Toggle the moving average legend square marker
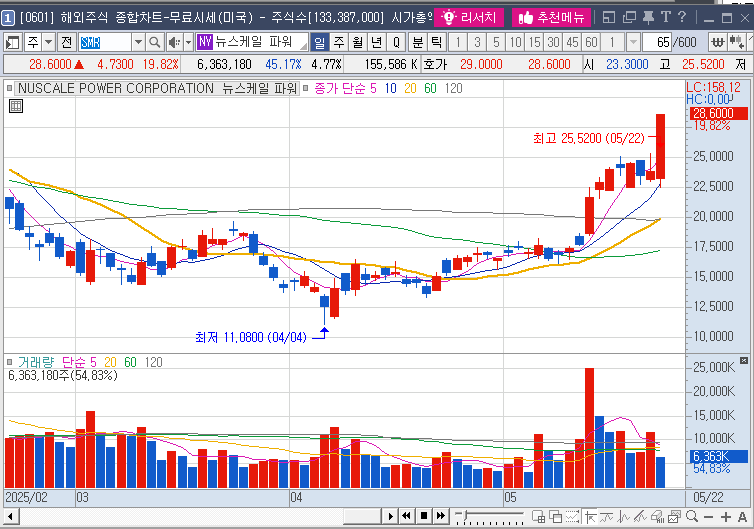Image resolution: width=754 pixels, height=529 pixels. (305, 88)
